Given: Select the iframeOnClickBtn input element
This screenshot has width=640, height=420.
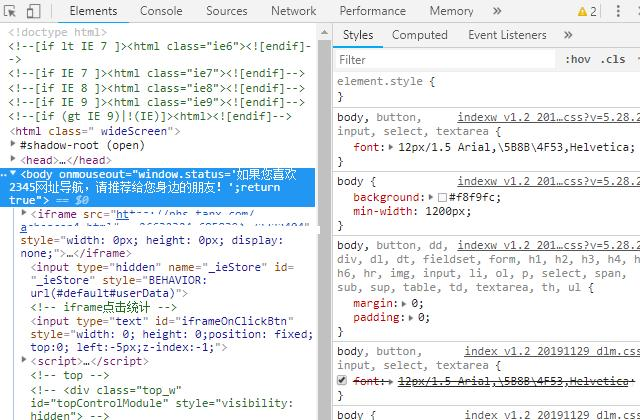Looking at the screenshot, I should point(171,334).
